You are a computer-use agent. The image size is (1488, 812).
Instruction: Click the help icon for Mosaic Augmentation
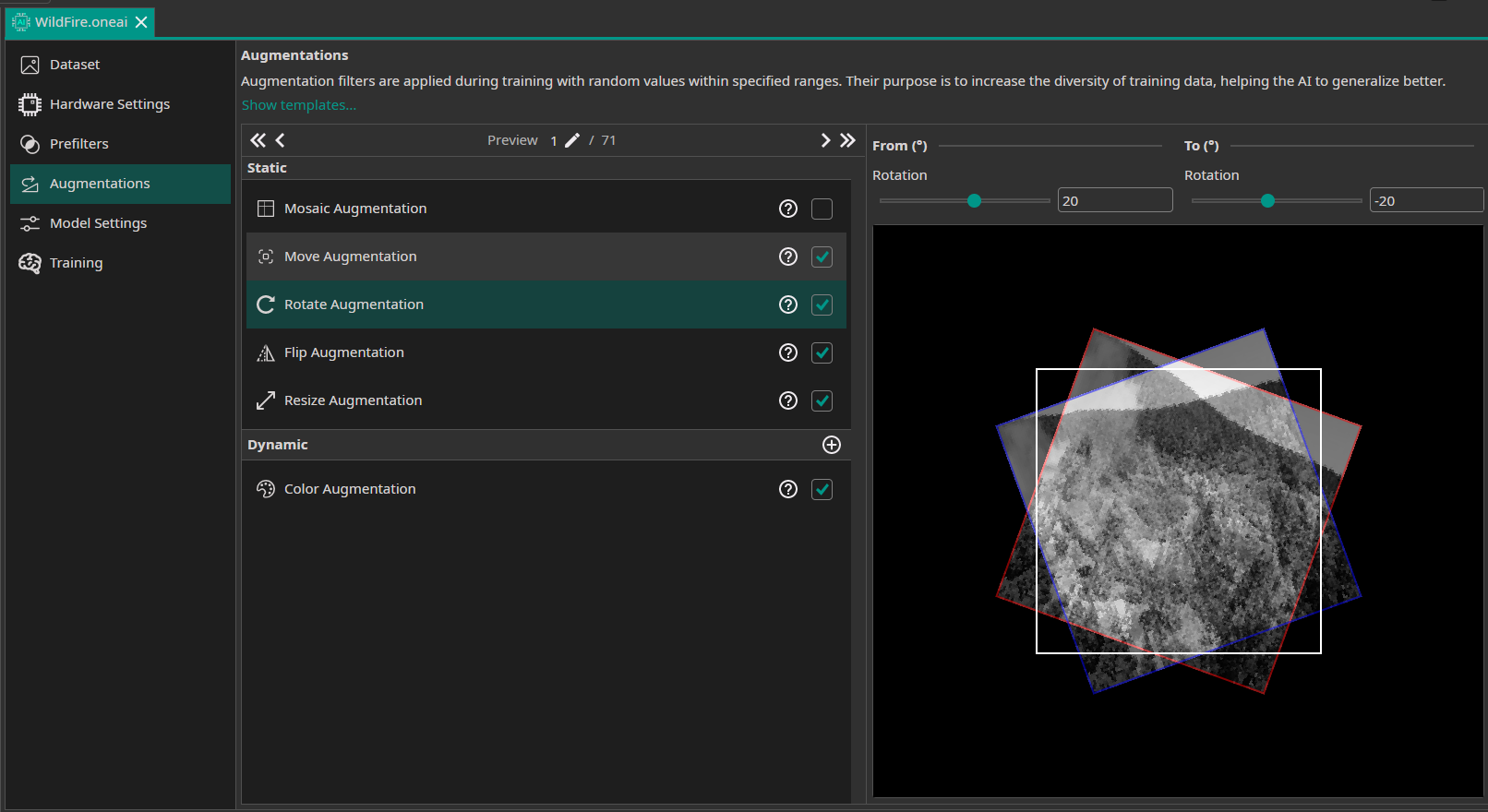[787, 209]
